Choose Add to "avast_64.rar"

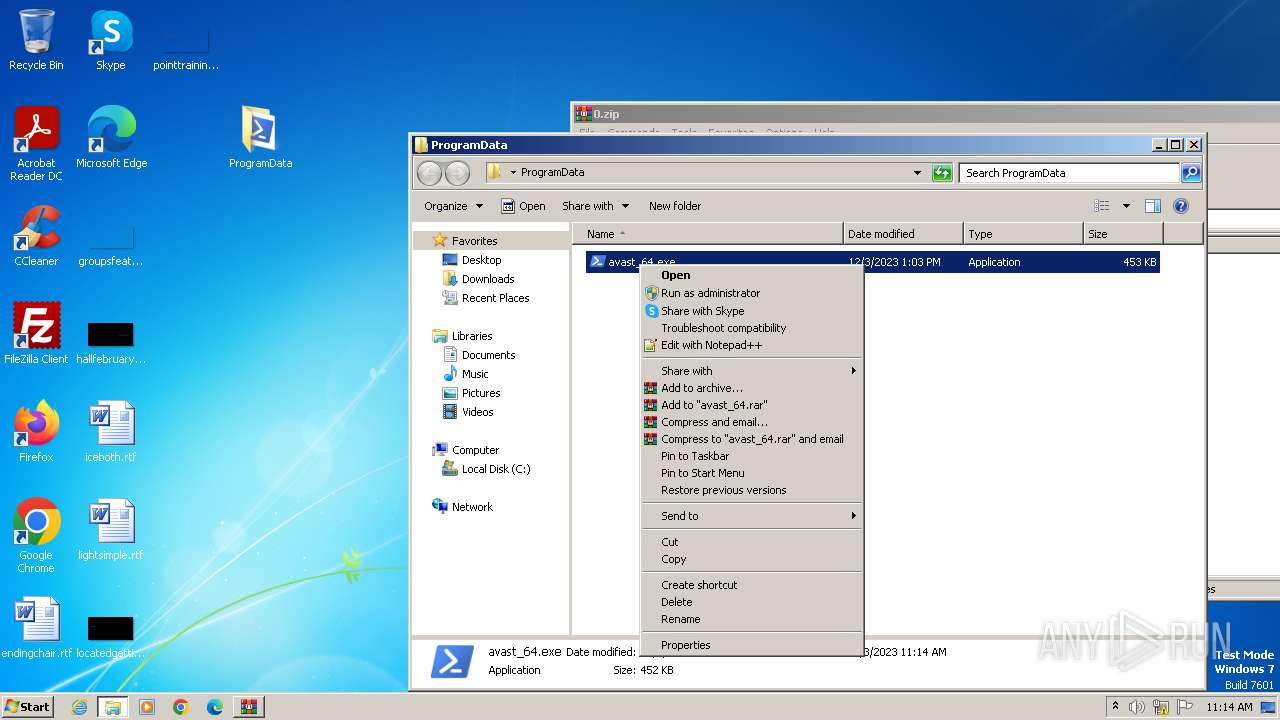coord(752,405)
